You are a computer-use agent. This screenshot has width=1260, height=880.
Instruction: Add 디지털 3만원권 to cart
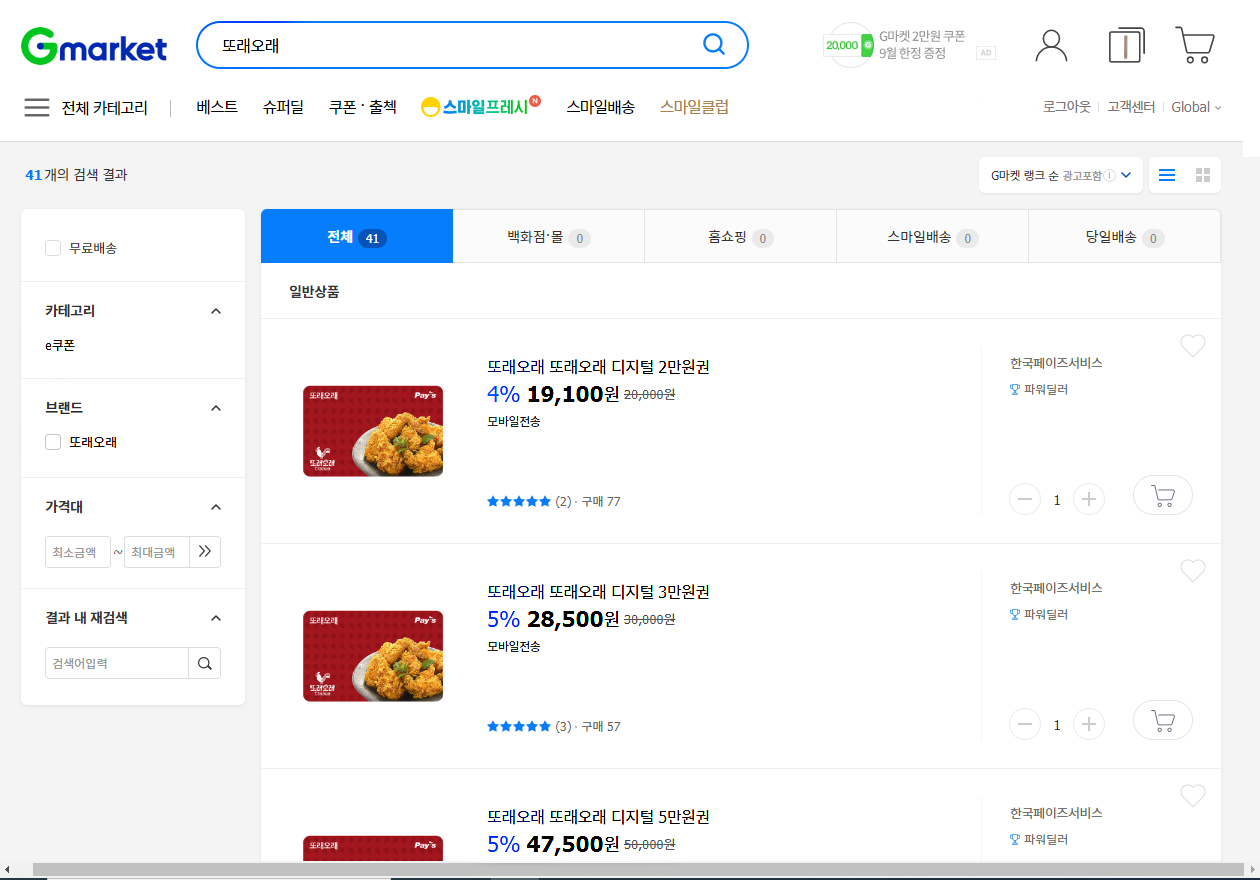[x=1163, y=720]
